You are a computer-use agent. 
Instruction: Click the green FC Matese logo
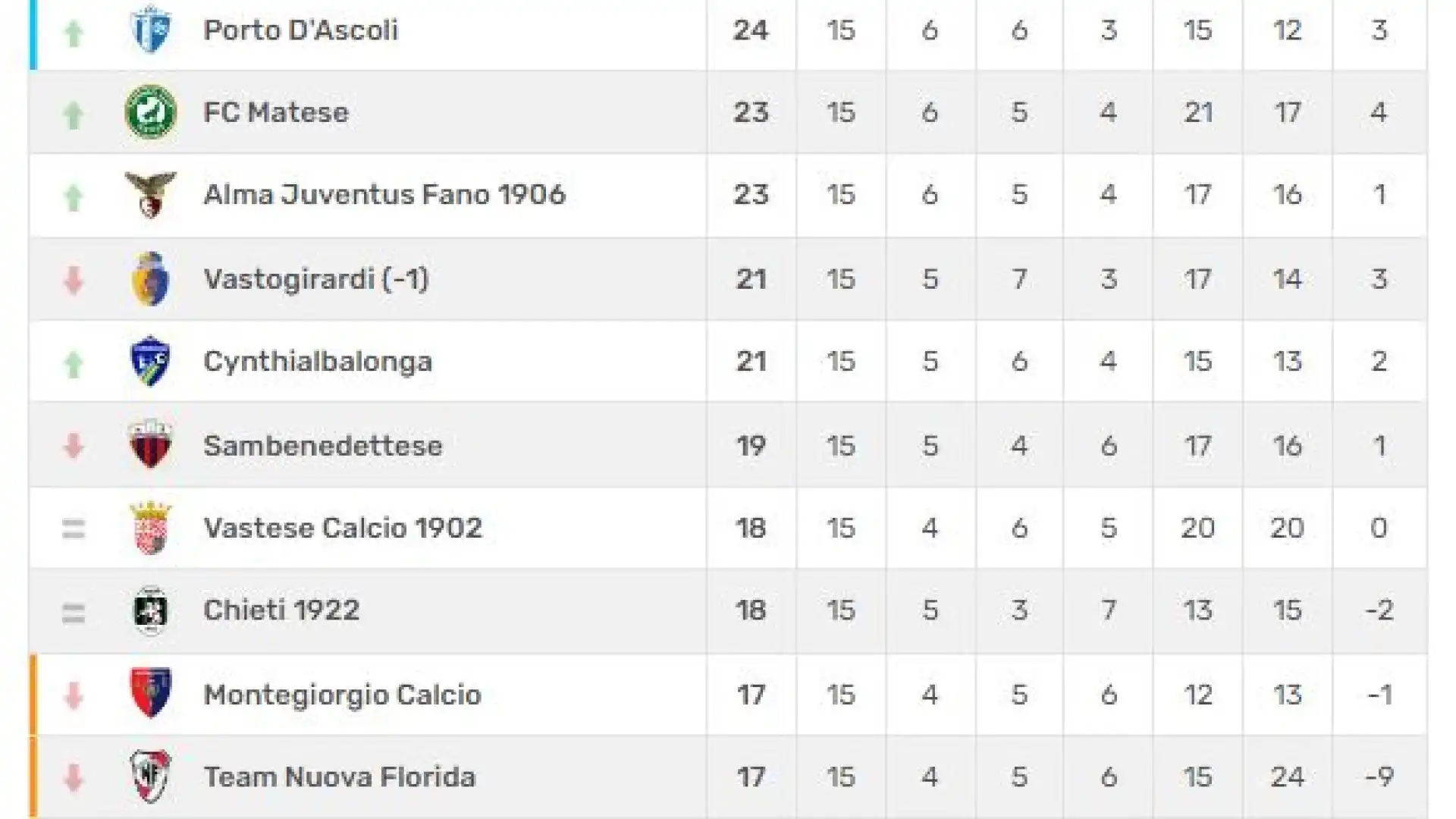[x=150, y=112]
